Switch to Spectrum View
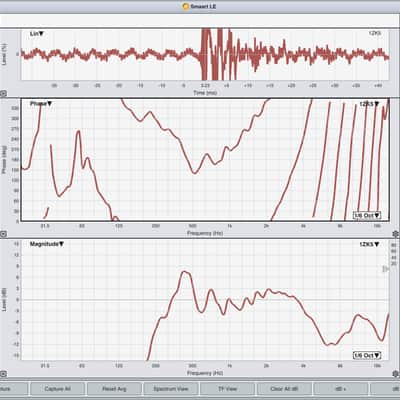Image resolution: width=400 pixels, height=400 pixels. tap(171, 389)
